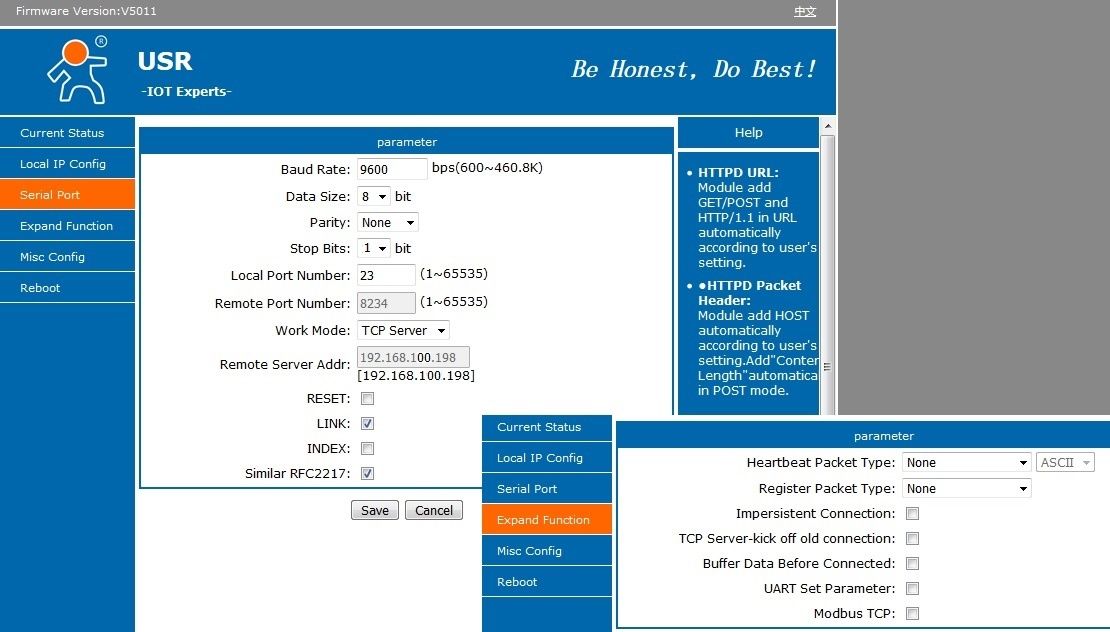Open the Work Mode dropdown

click(403, 331)
